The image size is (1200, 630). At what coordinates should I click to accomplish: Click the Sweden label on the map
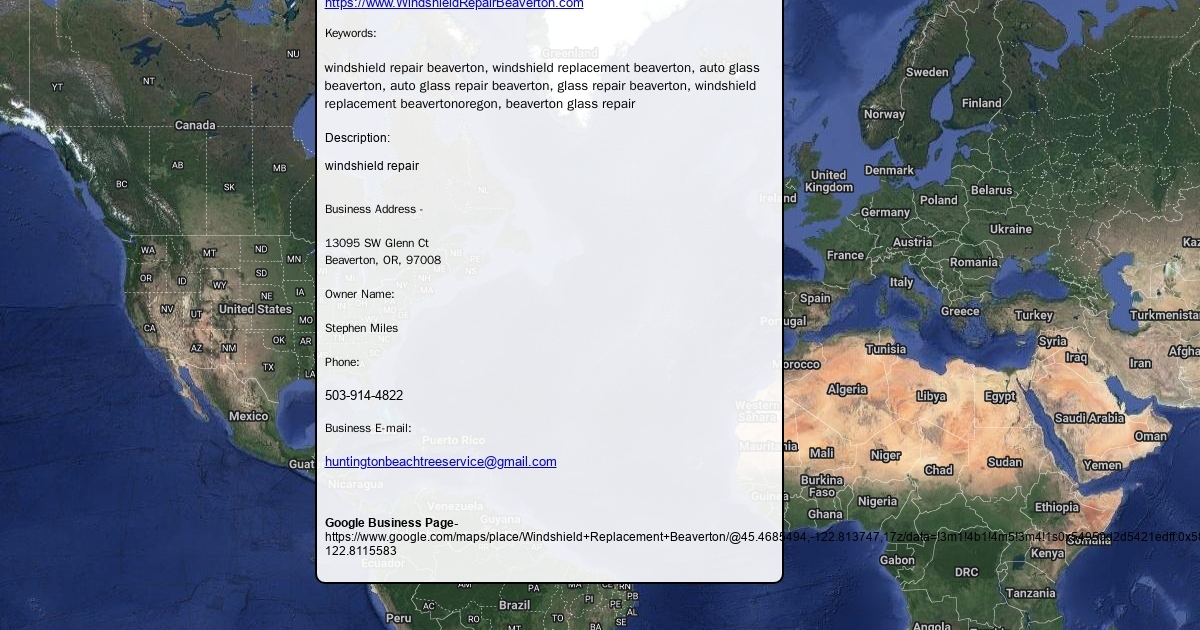[927, 72]
